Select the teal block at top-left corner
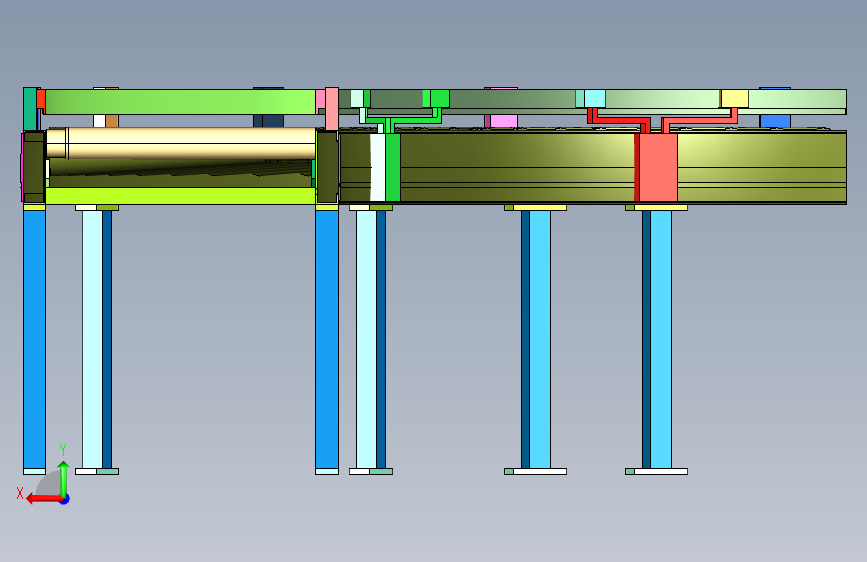The width and height of the screenshot is (867, 562). pos(30,109)
